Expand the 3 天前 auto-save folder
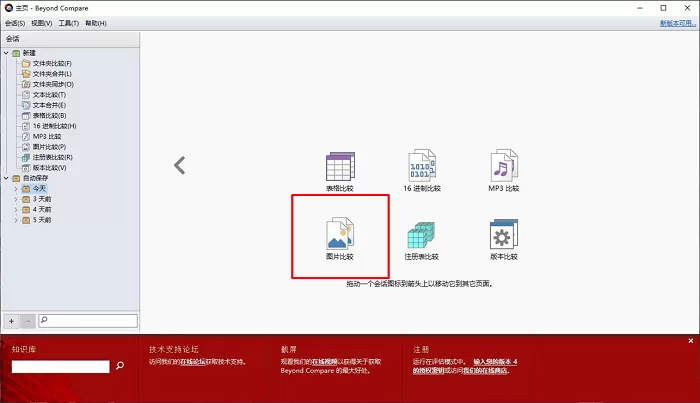Viewport: 700px width, 403px height. [16, 199]
